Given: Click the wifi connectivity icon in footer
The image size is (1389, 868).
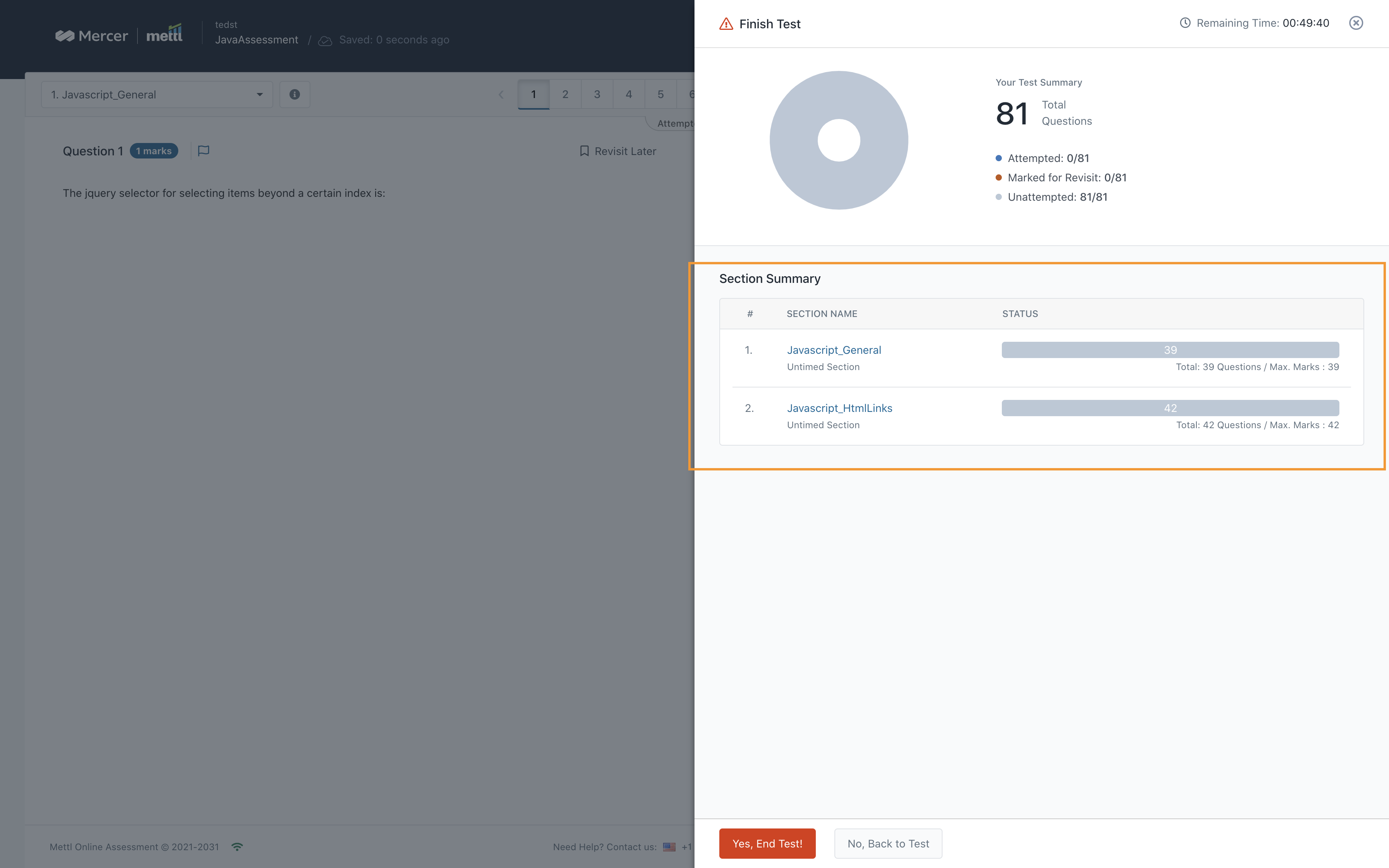Looking at the screenshot, I should tap(237, 847).
